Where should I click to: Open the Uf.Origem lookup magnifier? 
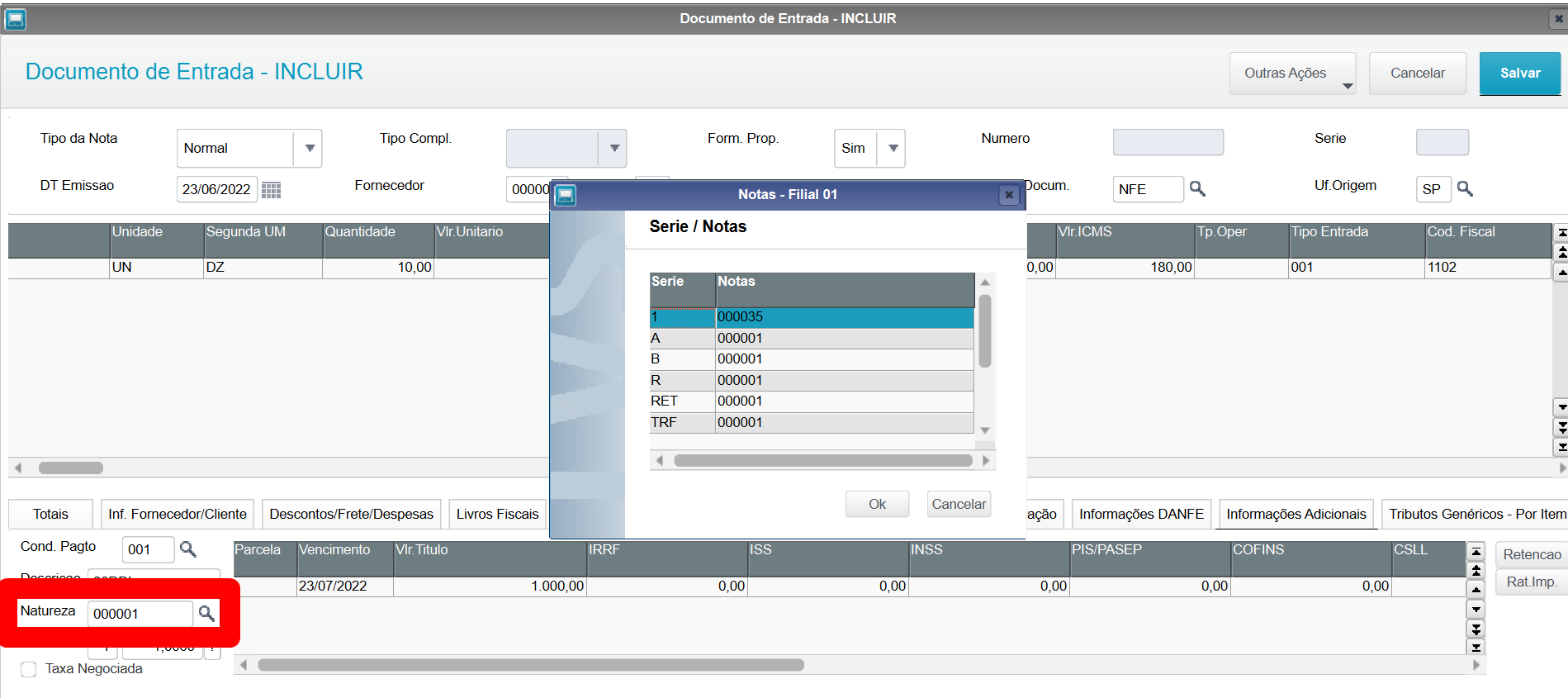tap(1465, 189)
